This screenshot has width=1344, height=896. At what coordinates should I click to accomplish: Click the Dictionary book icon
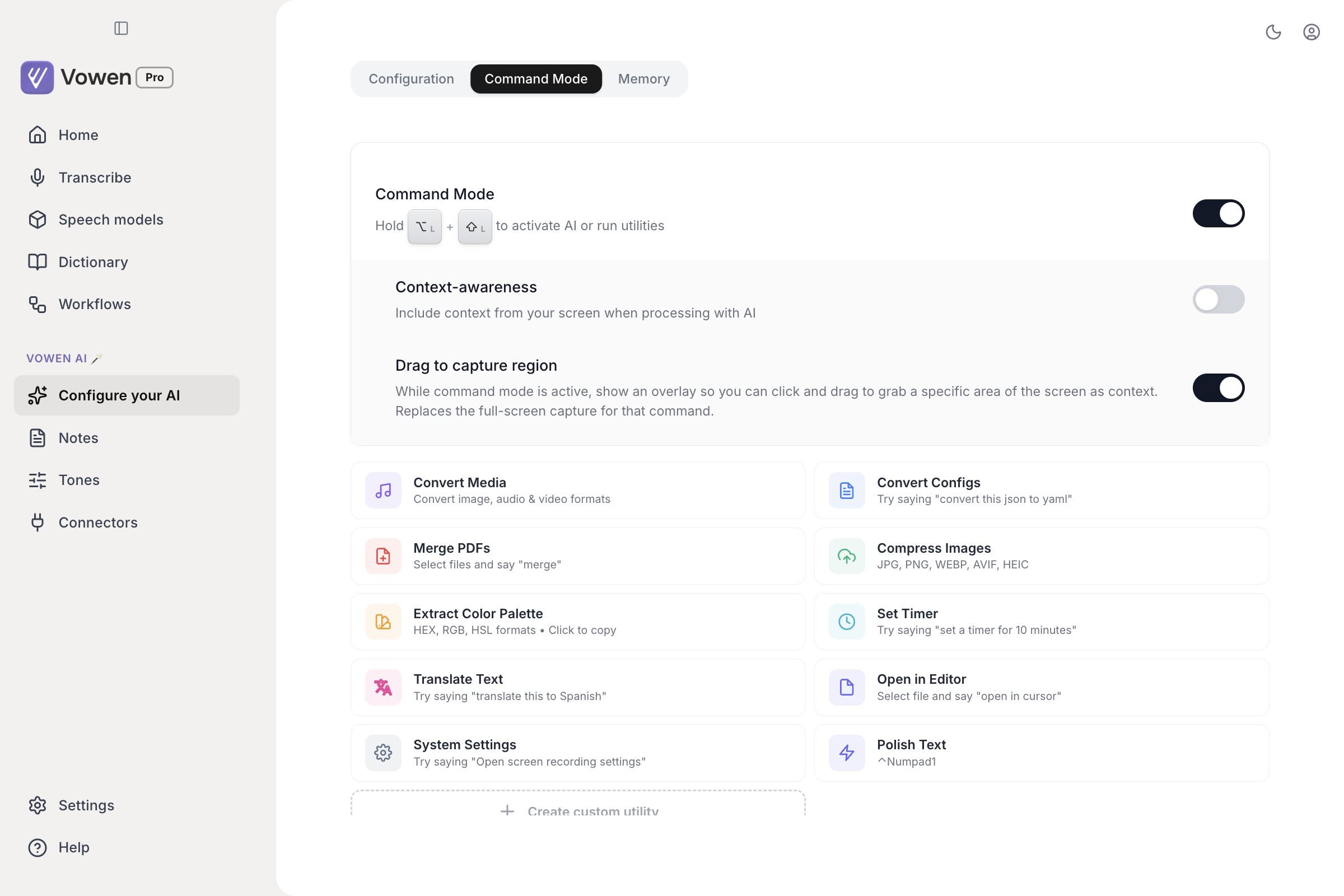coord(38,262)
